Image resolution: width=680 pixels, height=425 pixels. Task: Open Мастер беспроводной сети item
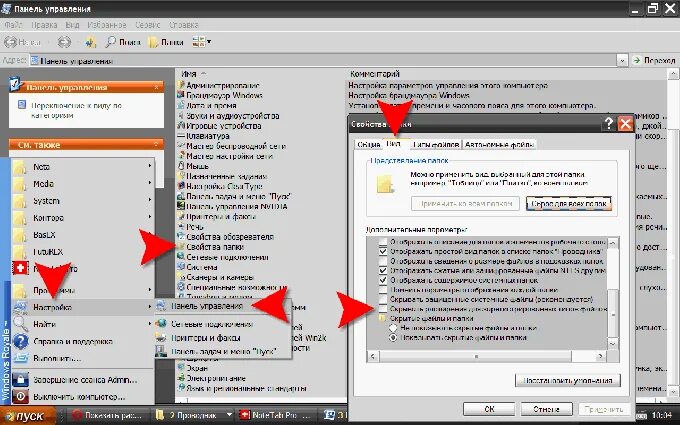click(235, 146)
